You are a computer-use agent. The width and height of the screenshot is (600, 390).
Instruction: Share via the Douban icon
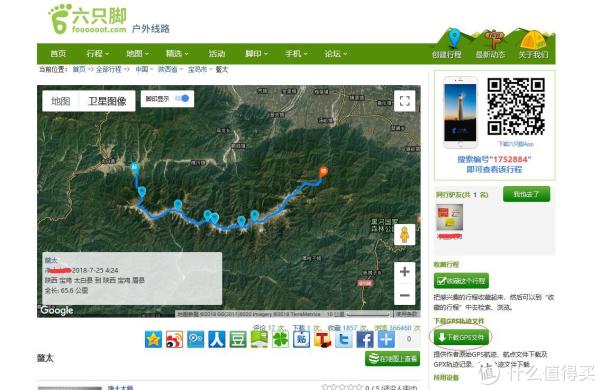coord(238,339)
